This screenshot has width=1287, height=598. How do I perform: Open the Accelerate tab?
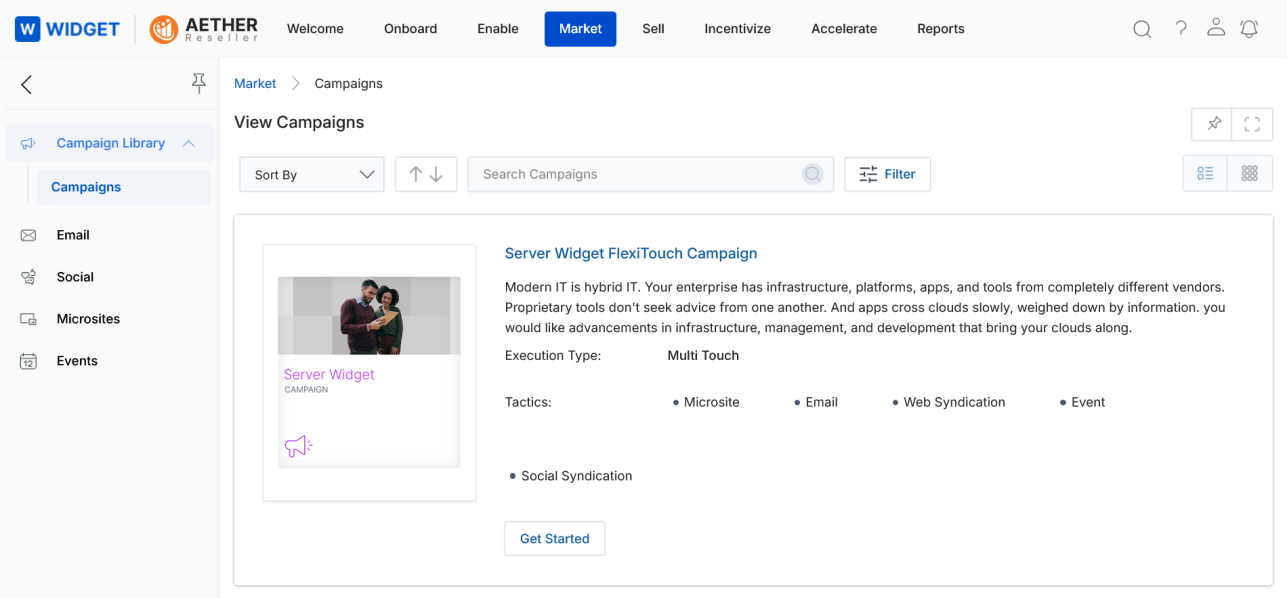(844, 29)
